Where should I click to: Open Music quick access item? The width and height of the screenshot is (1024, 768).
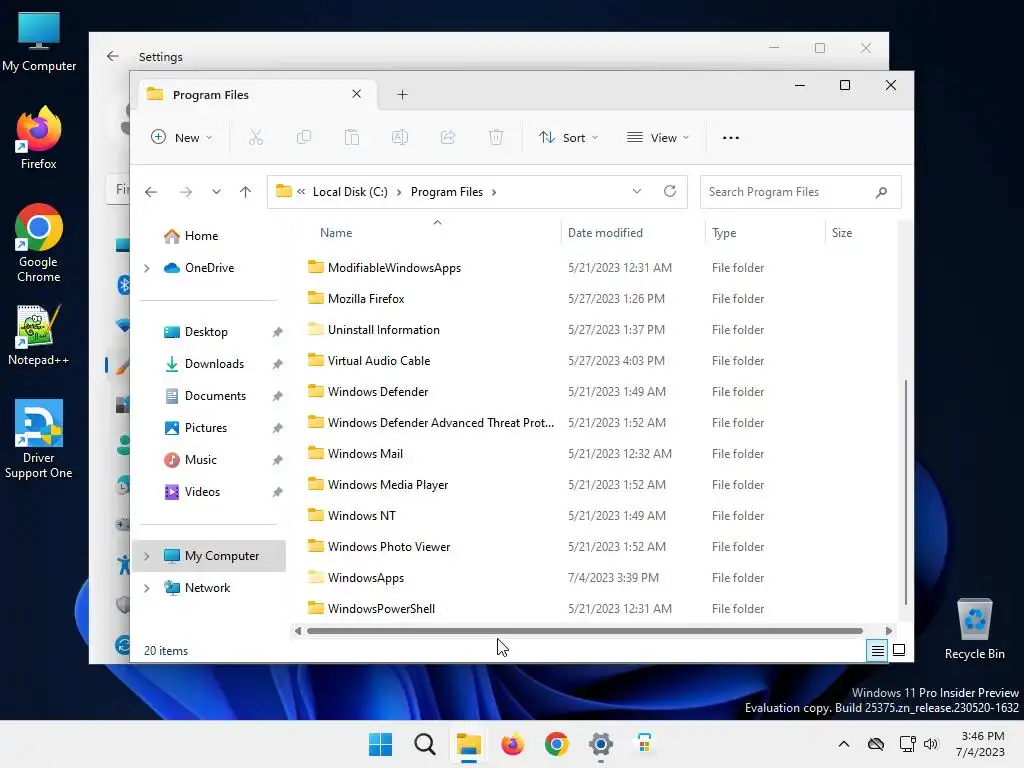200,460
